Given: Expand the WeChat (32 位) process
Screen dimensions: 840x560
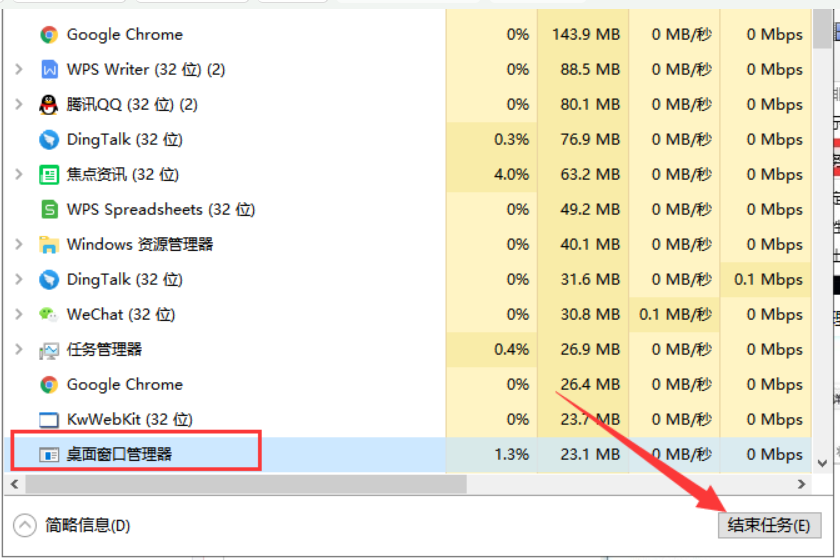Looking at the screenshot, I should [19, 315].
